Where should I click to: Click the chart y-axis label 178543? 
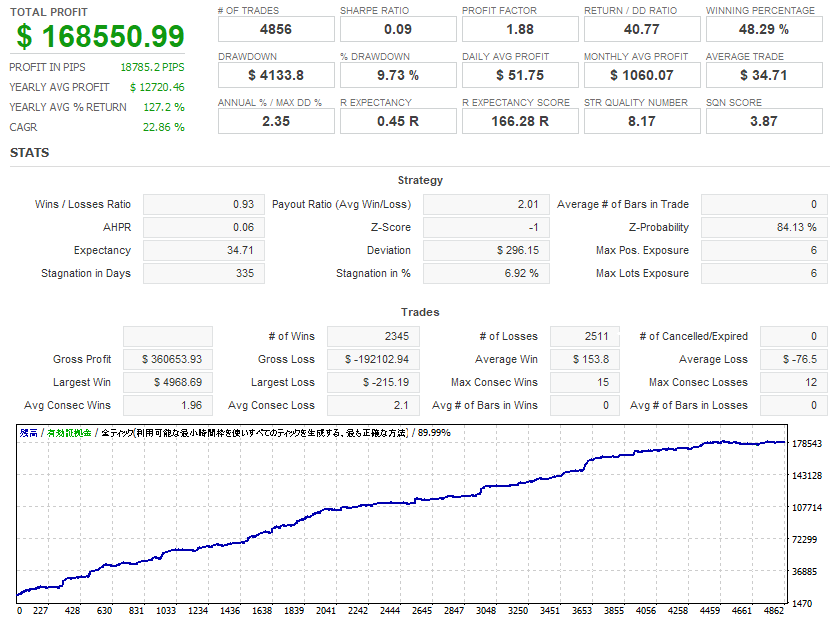tap(807, 444)
